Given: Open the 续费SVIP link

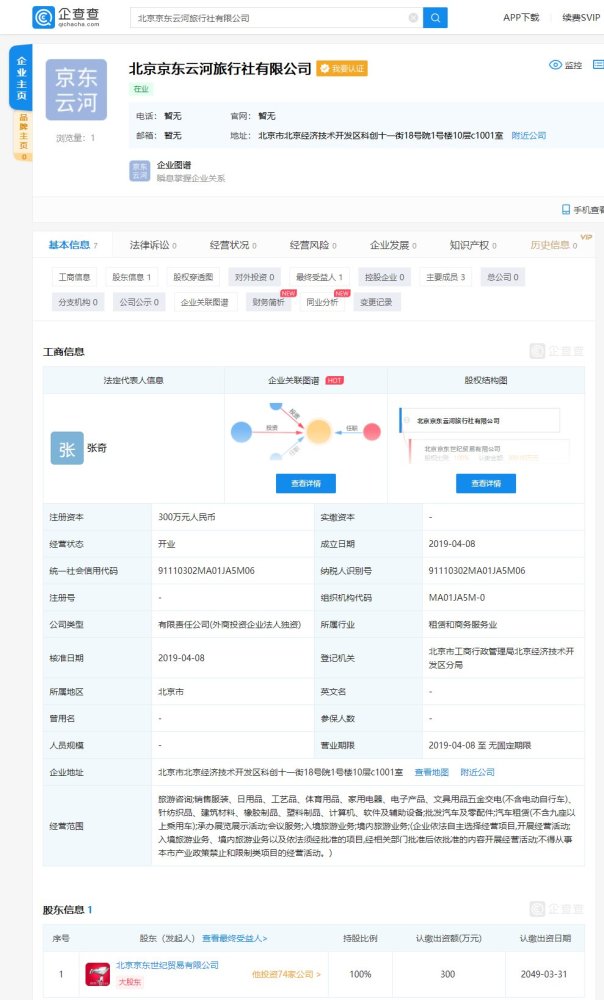Looking at the screenshot, I should click(581, 17).
